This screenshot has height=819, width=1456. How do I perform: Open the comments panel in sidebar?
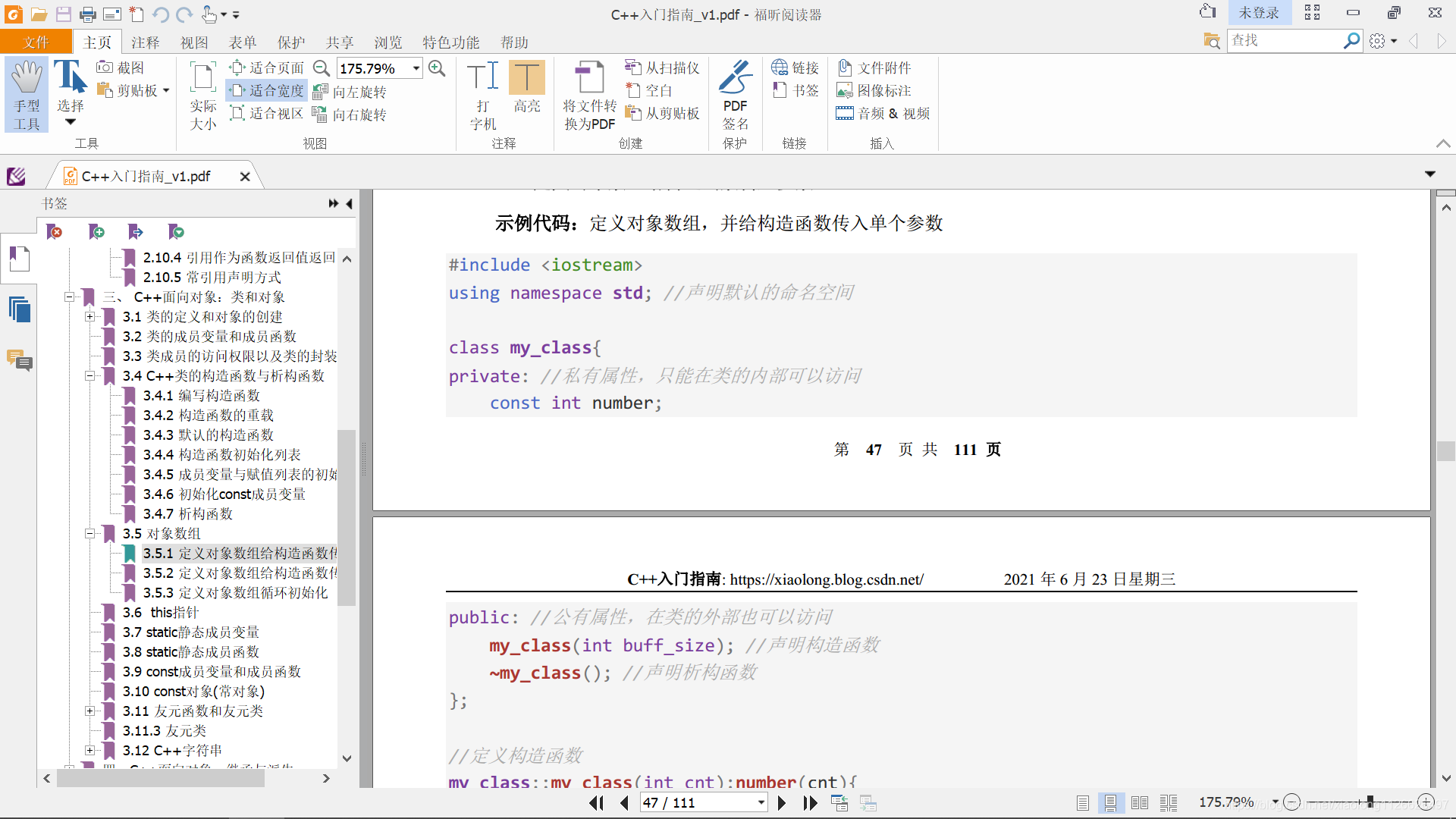[x=20, y=359]
